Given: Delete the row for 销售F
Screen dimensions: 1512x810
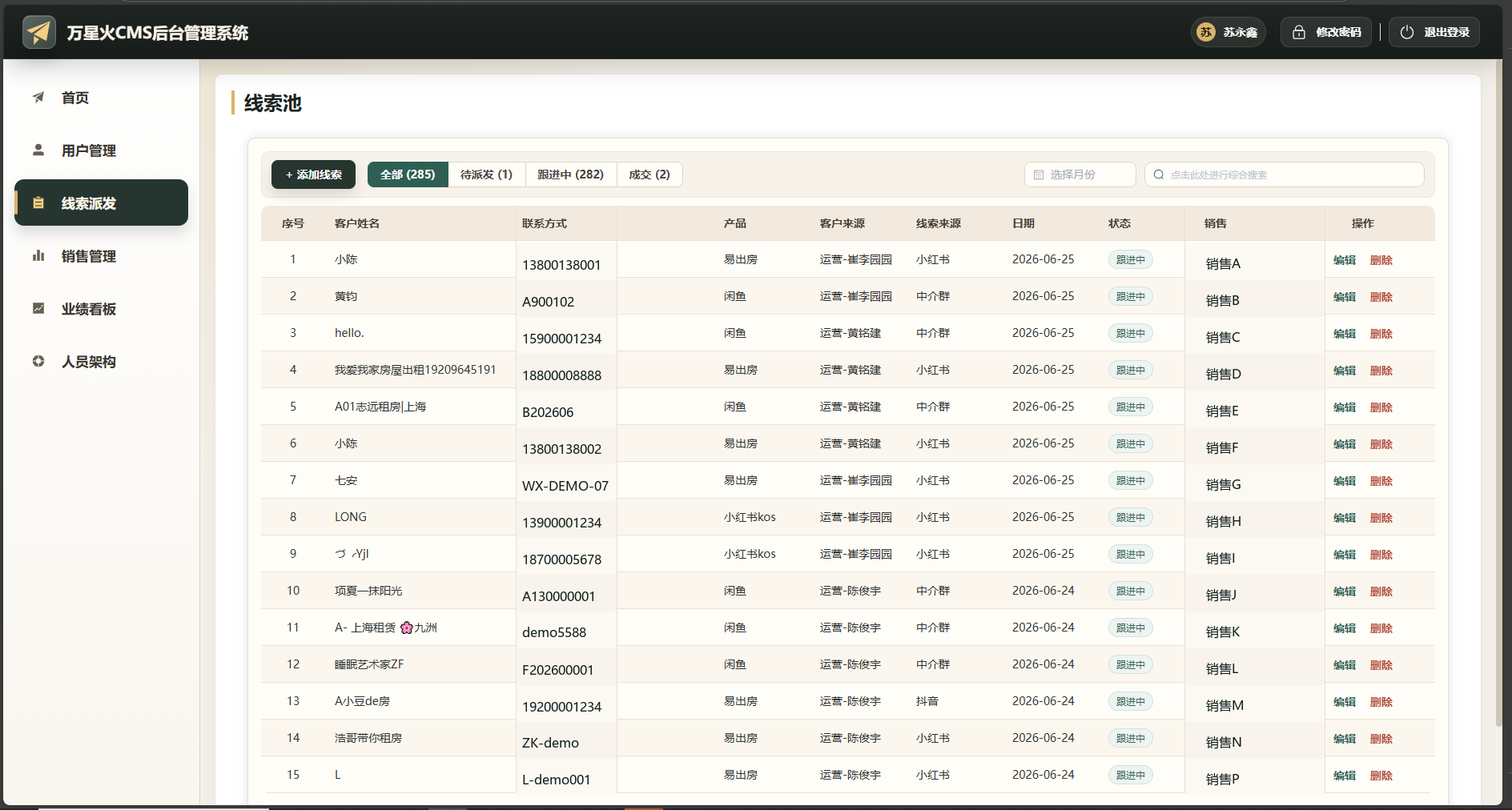Looking at the screenshot, I should coord(1381,444).
